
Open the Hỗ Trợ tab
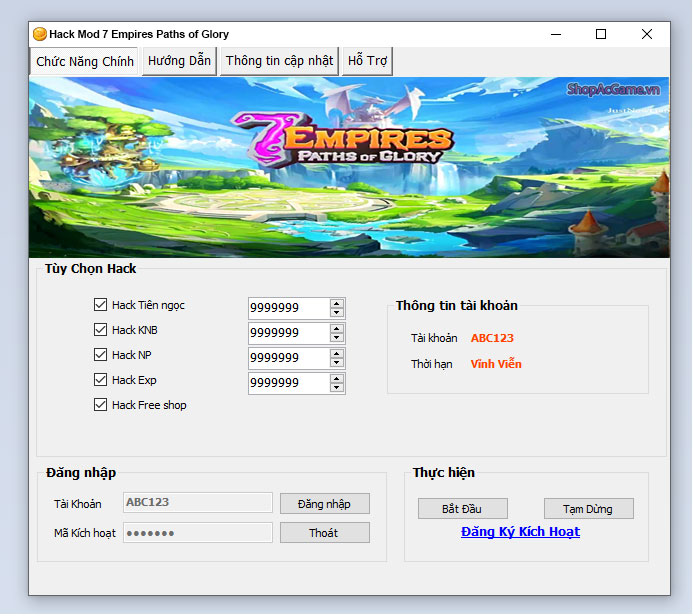[367, 61]
